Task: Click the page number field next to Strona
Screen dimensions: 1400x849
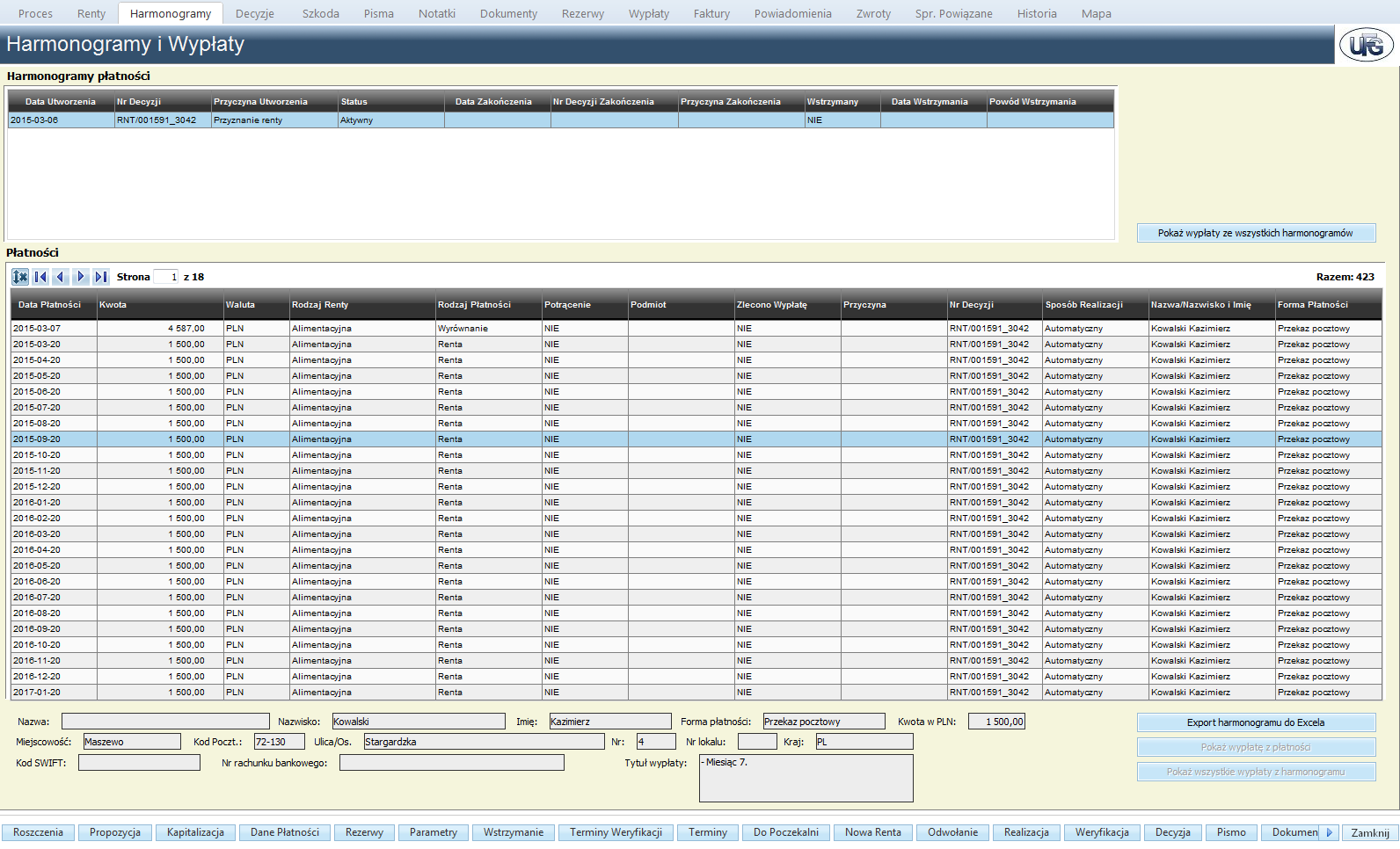Action: coord(166,277)
